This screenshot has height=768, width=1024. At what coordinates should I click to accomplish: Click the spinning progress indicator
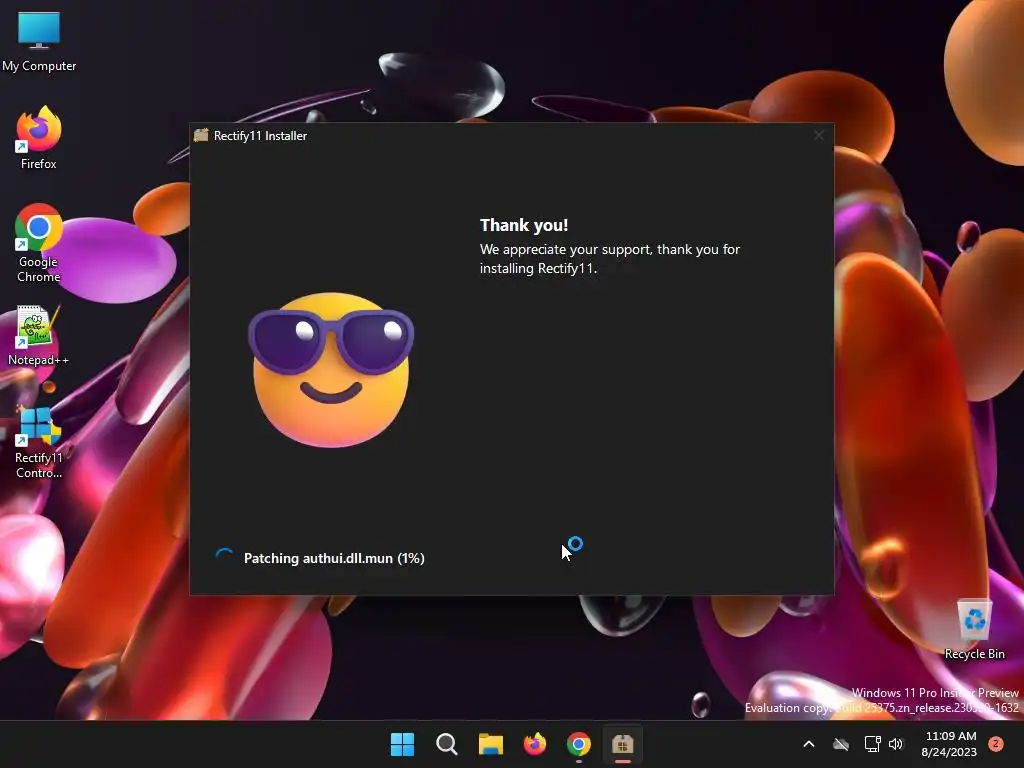pyautogui.click(x=224, y=557)
